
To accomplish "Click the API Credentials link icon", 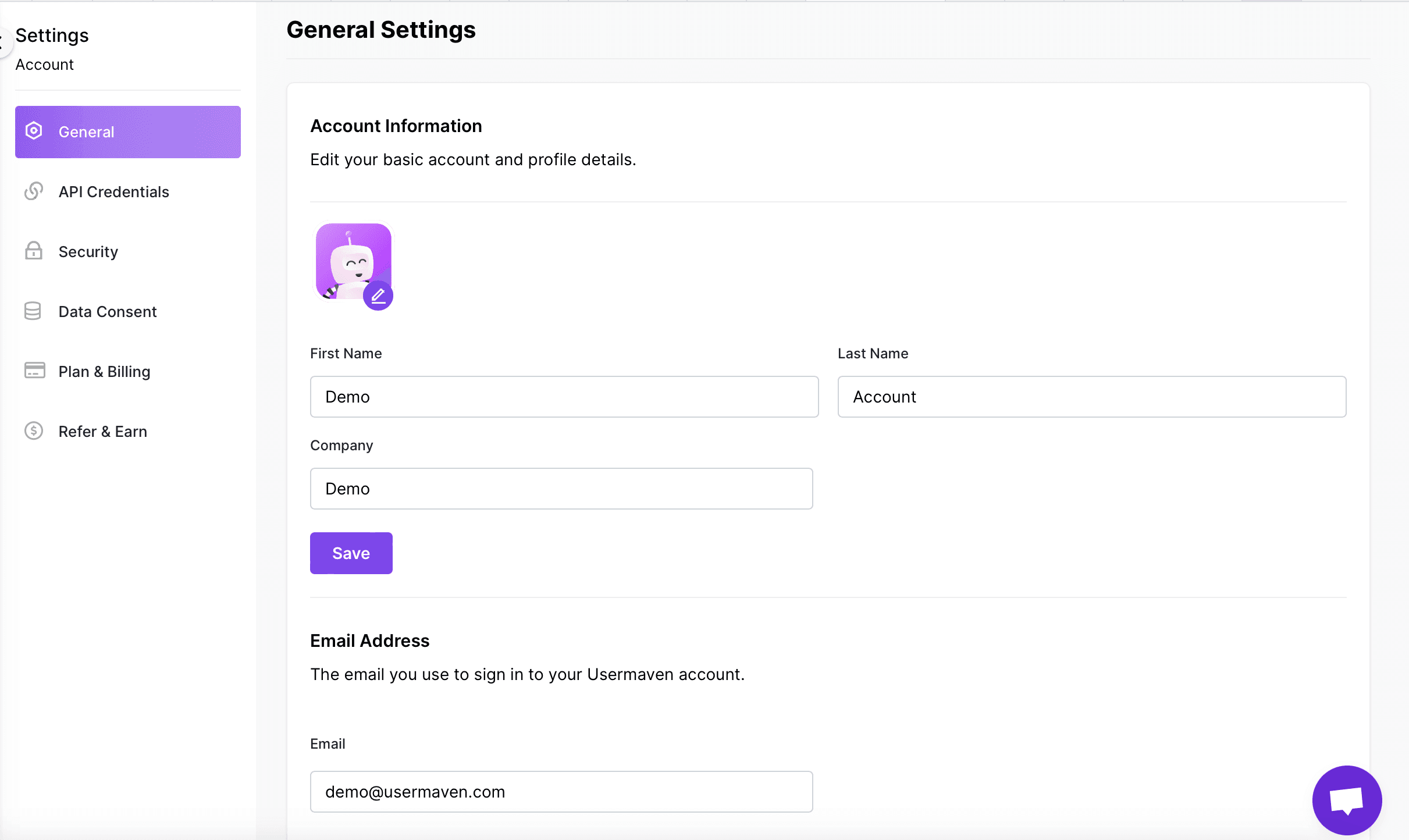I will click(34, 191).
